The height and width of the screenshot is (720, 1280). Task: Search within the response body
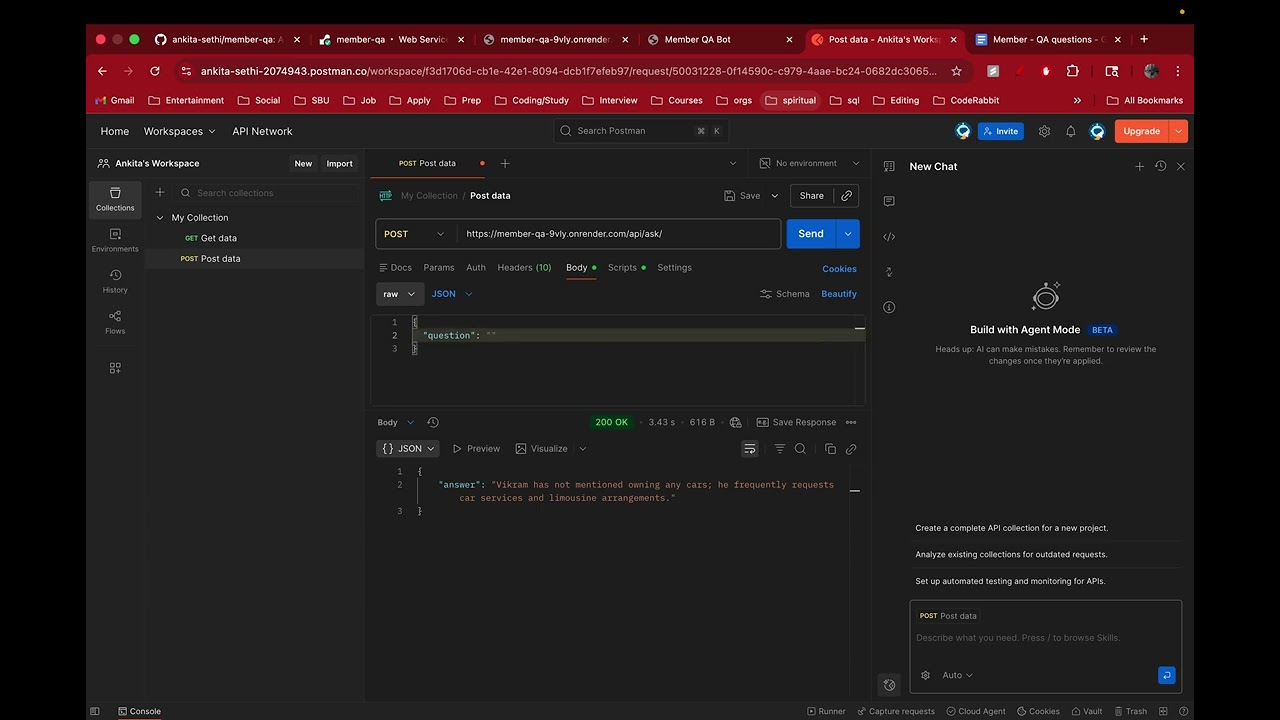800,449
